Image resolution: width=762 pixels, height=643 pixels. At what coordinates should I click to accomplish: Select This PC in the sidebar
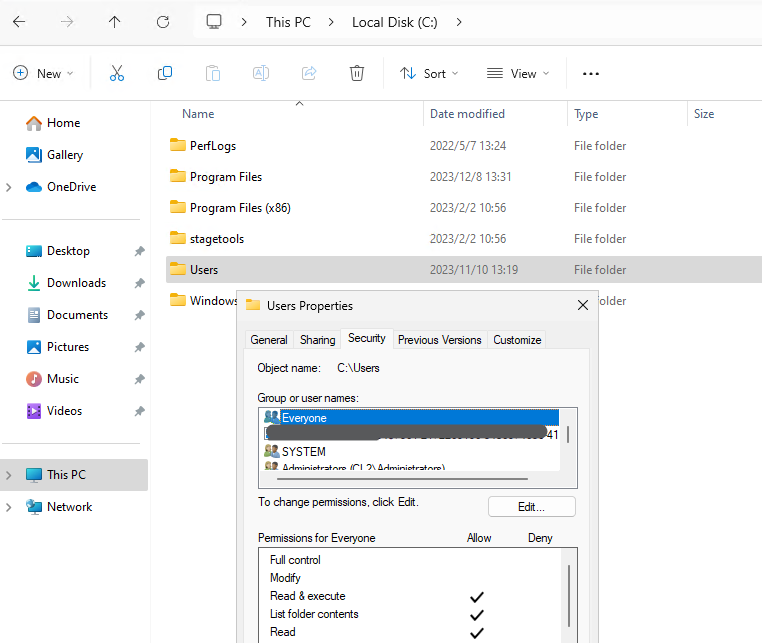coord(74,475)
